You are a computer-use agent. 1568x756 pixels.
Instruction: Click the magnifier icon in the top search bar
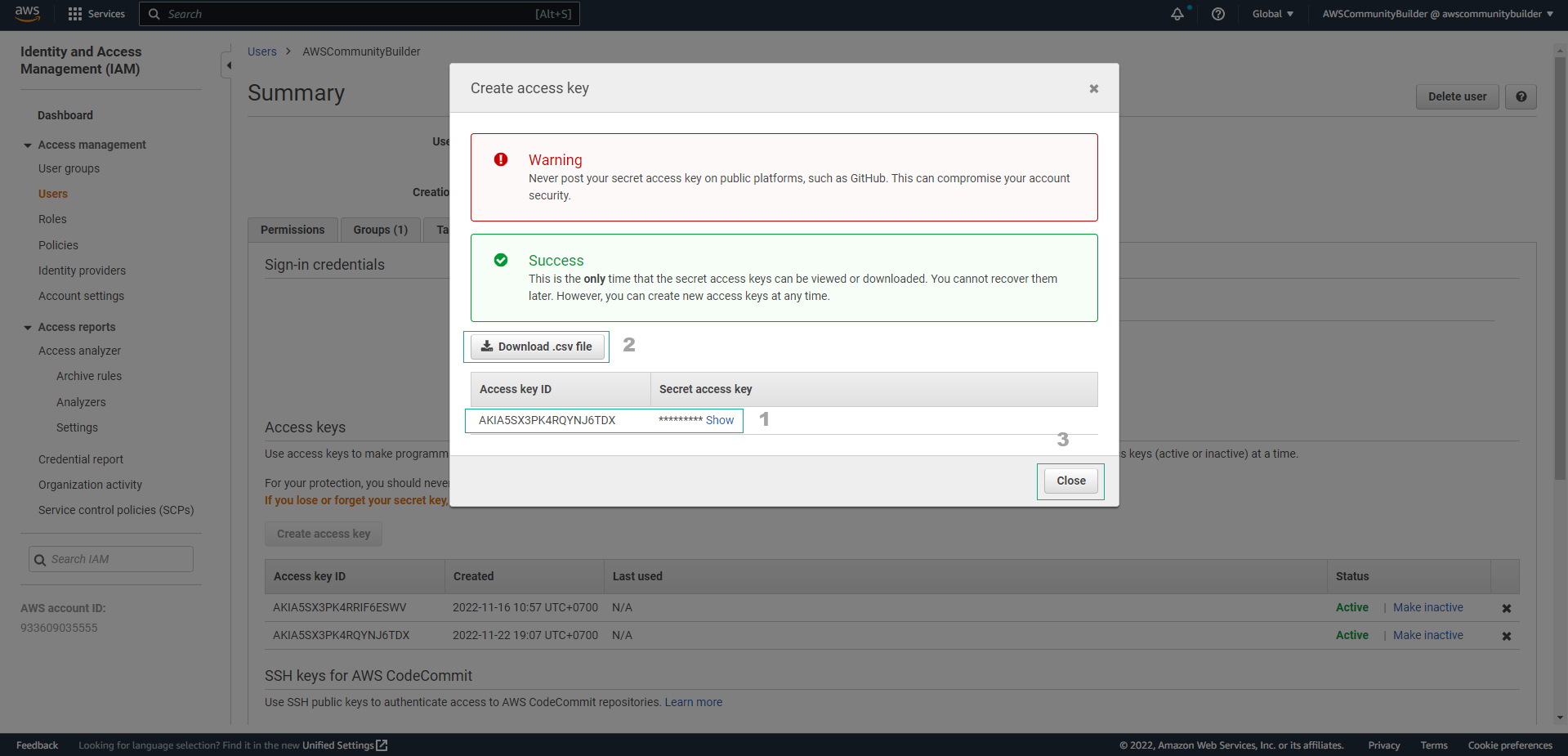(x=154, y=13)
